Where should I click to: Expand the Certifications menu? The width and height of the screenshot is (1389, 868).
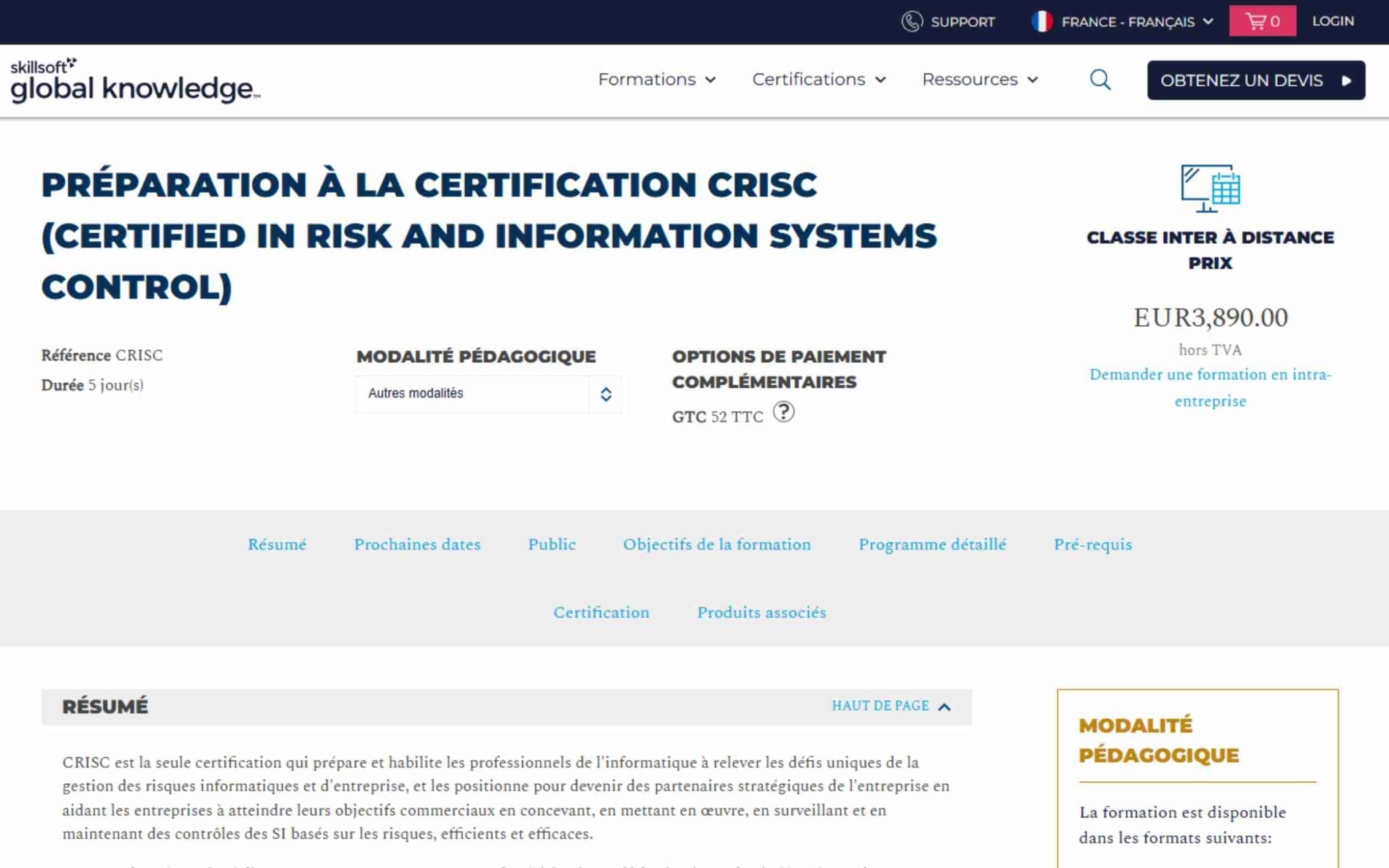[x=819, y=79]
